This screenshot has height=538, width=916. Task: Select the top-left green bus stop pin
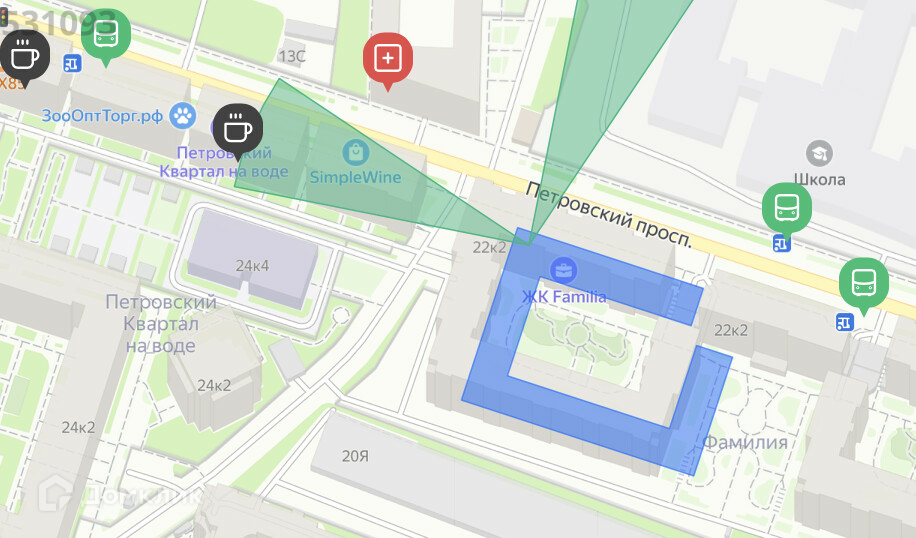[x=106, y=35]
